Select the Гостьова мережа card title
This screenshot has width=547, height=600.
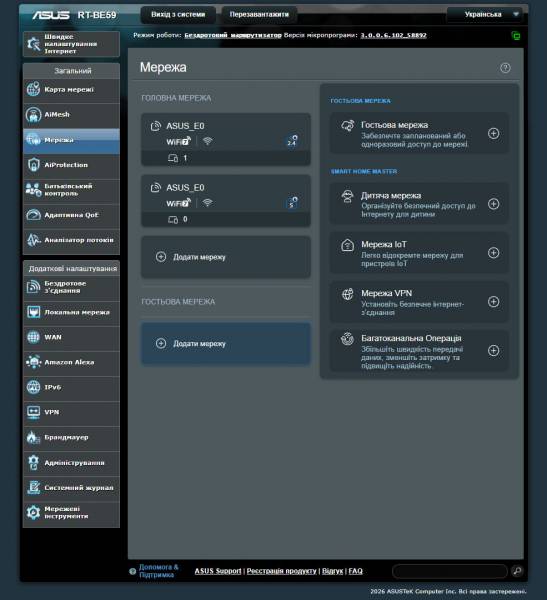[x=394, y=125]
